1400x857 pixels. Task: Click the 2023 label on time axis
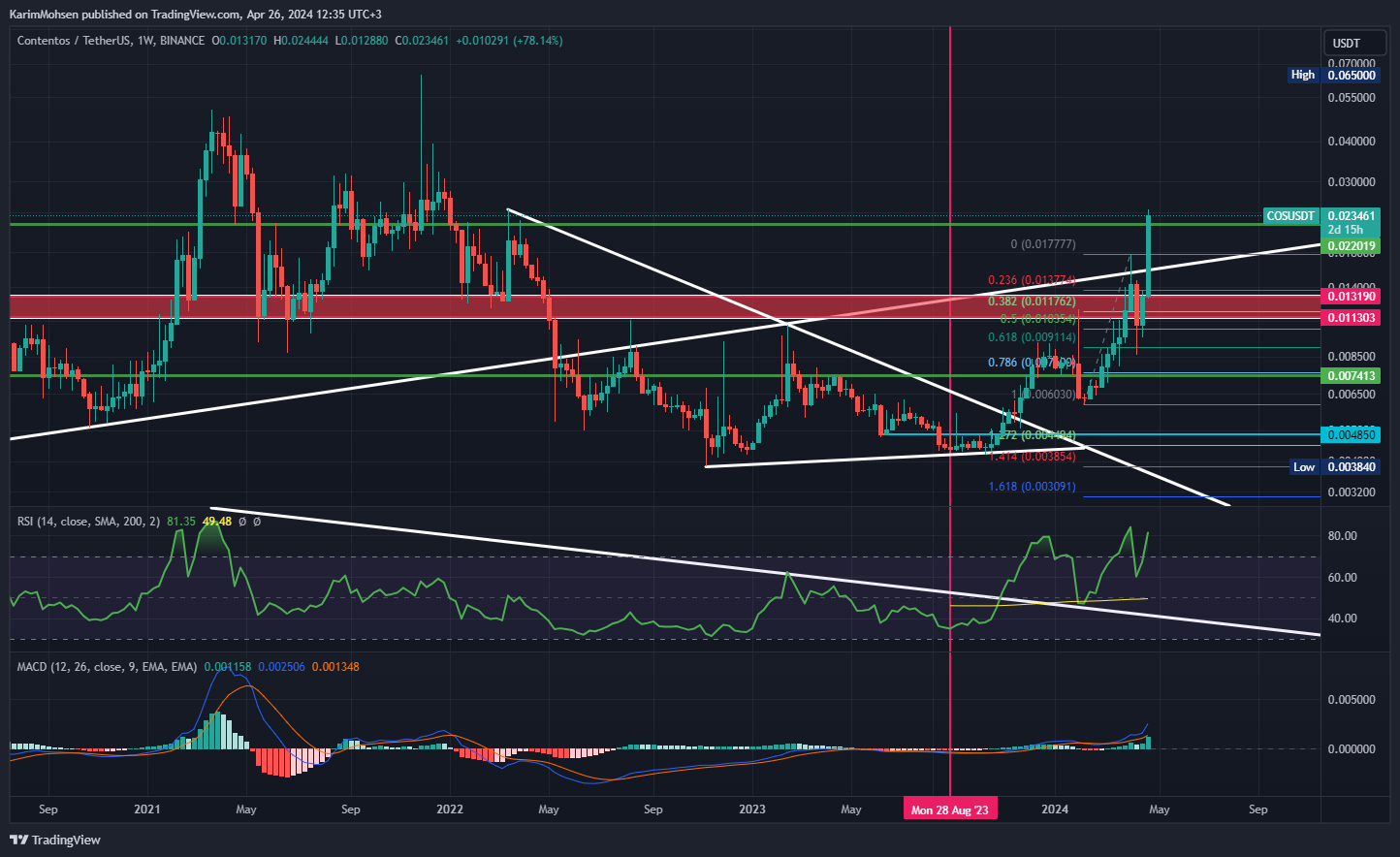tap(752, 809)
